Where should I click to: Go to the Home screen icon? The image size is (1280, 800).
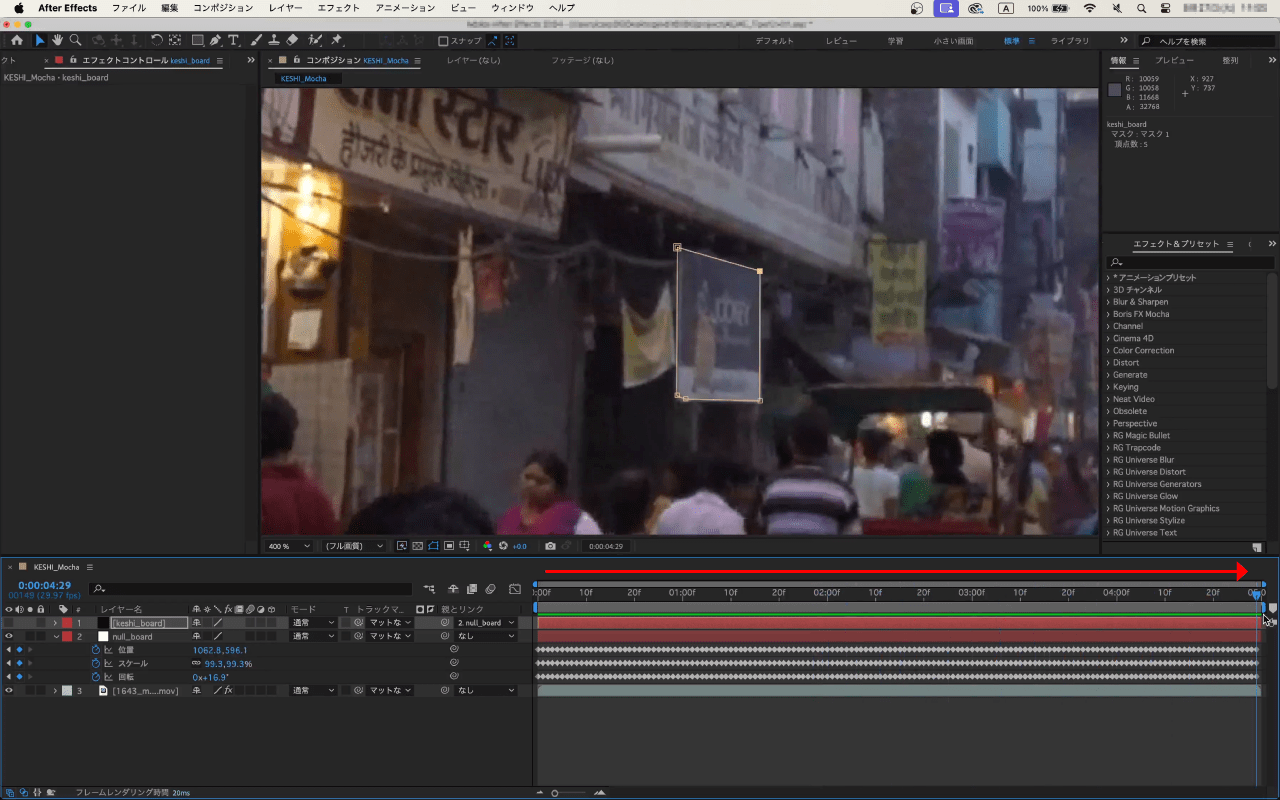tap(17, 41)
